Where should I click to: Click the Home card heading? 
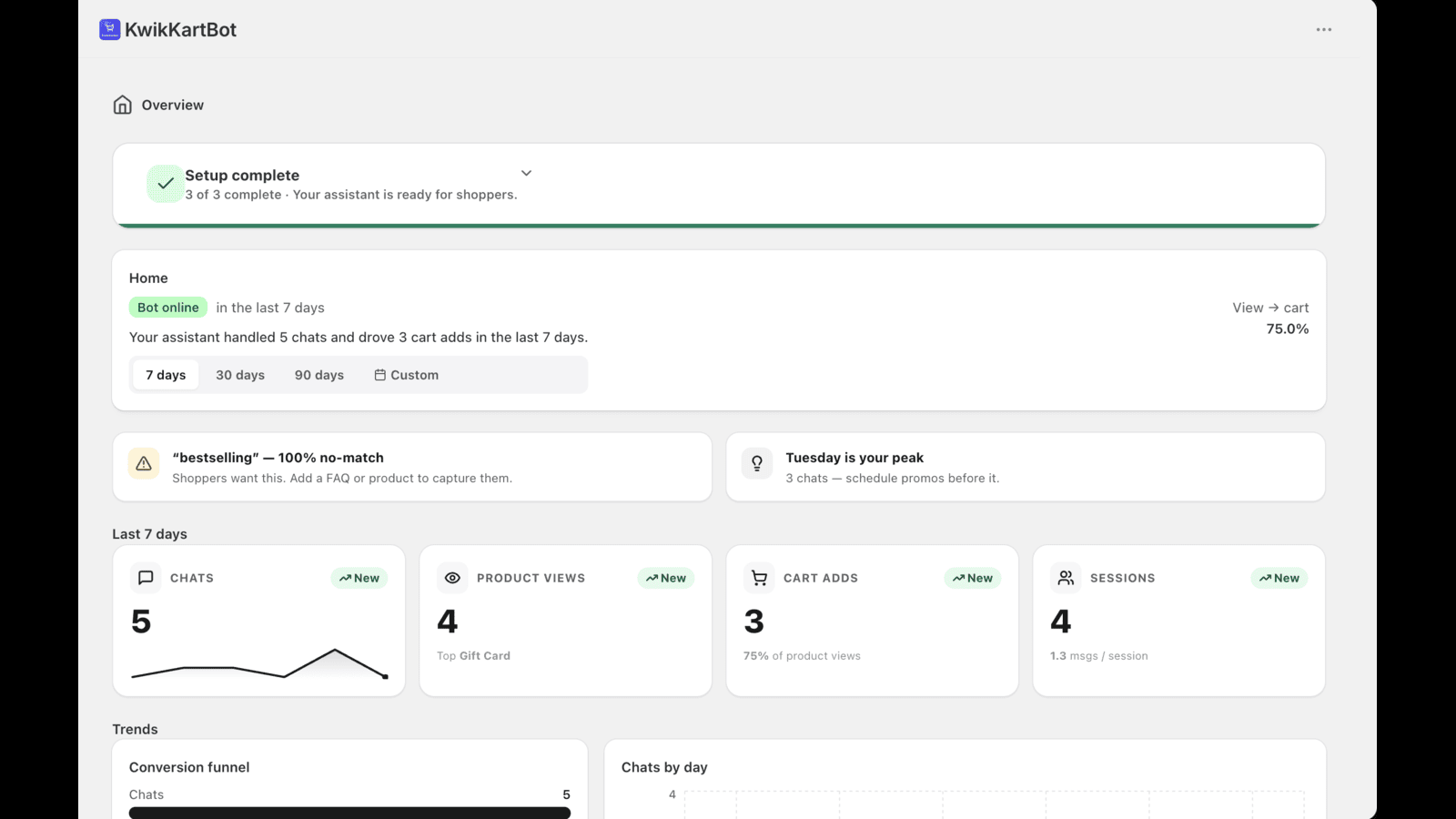tap(148, 278)
